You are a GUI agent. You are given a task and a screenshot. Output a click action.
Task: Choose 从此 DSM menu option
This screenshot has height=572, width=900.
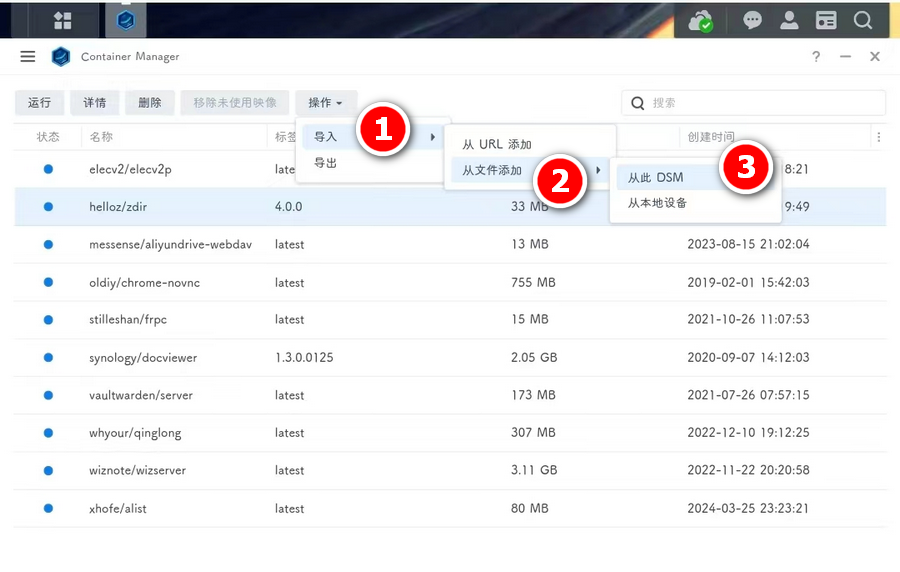pos(655,177)
